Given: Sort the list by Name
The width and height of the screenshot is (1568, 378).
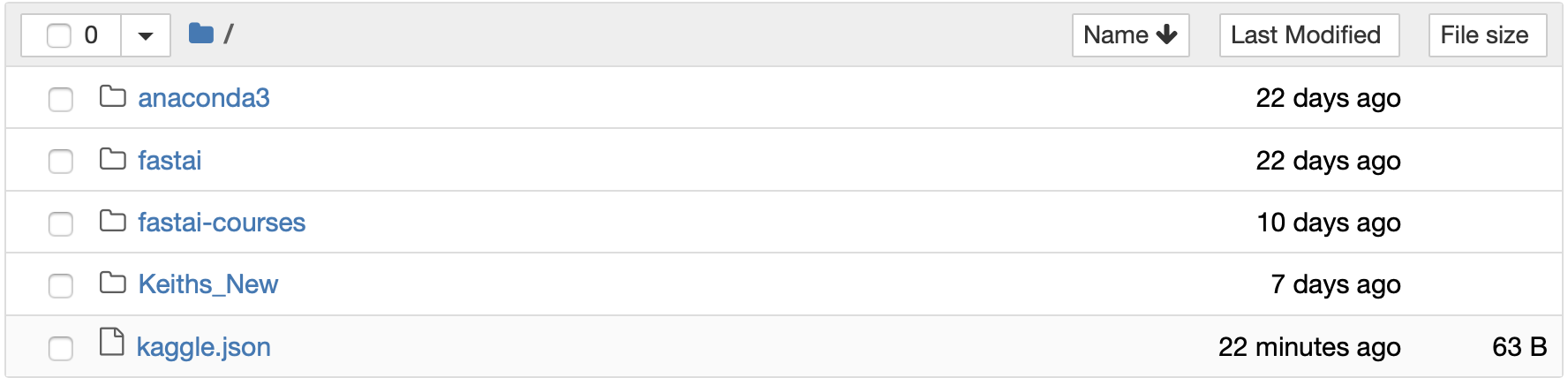Looking at the screenshot, I should pos(1116,35).
